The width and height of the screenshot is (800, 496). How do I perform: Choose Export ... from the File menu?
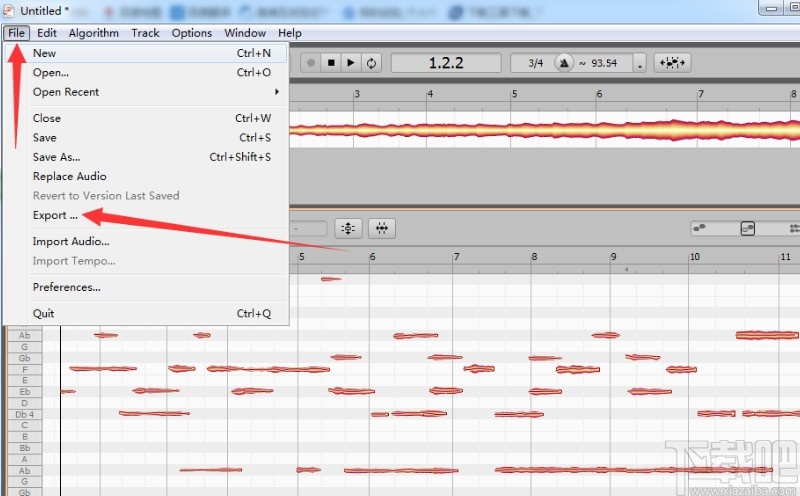coord(146,215)
